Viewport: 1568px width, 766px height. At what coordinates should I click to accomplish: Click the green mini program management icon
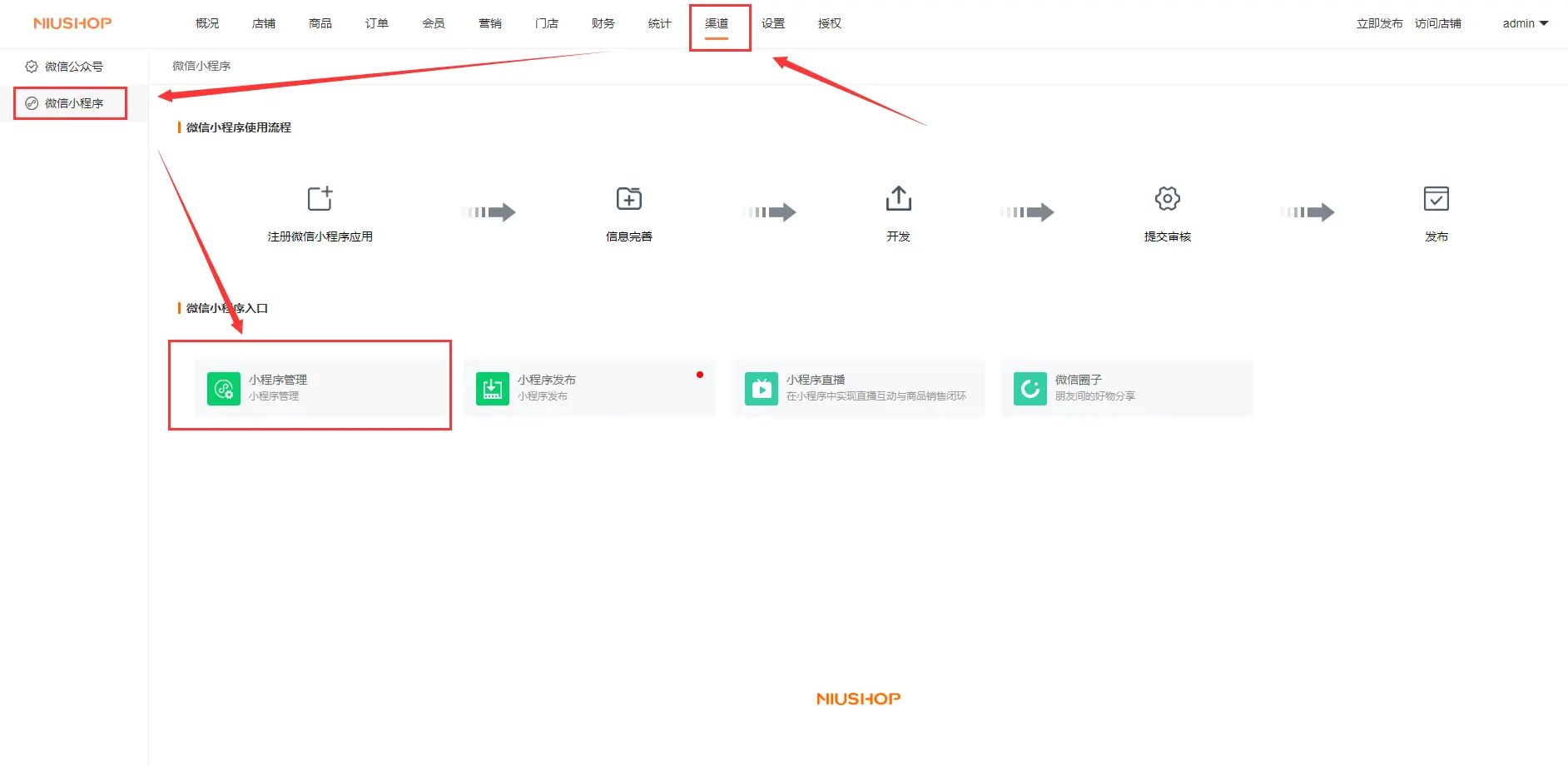click(223, 388)
